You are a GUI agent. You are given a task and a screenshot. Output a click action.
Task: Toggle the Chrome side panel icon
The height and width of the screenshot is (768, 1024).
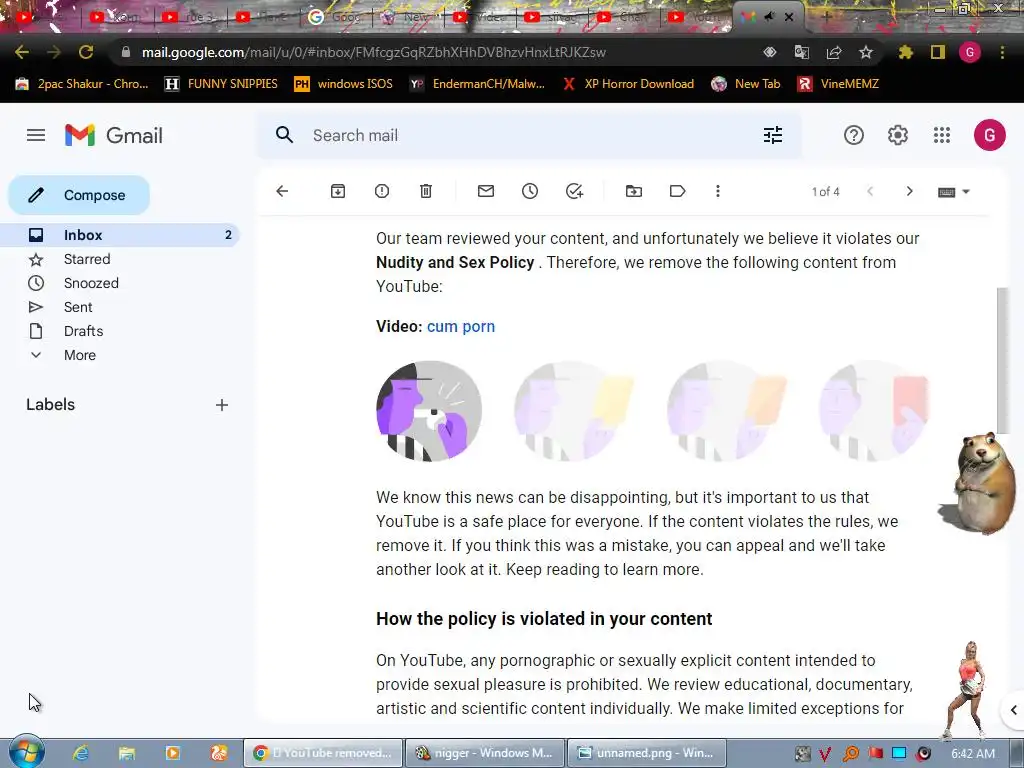pyautogui.click(x=938, y=52)
